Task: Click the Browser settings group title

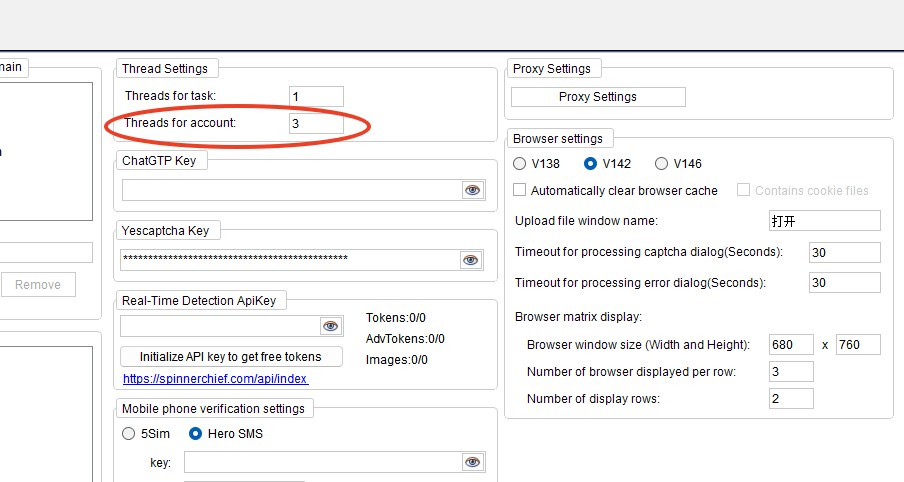Action: (558, 139)
